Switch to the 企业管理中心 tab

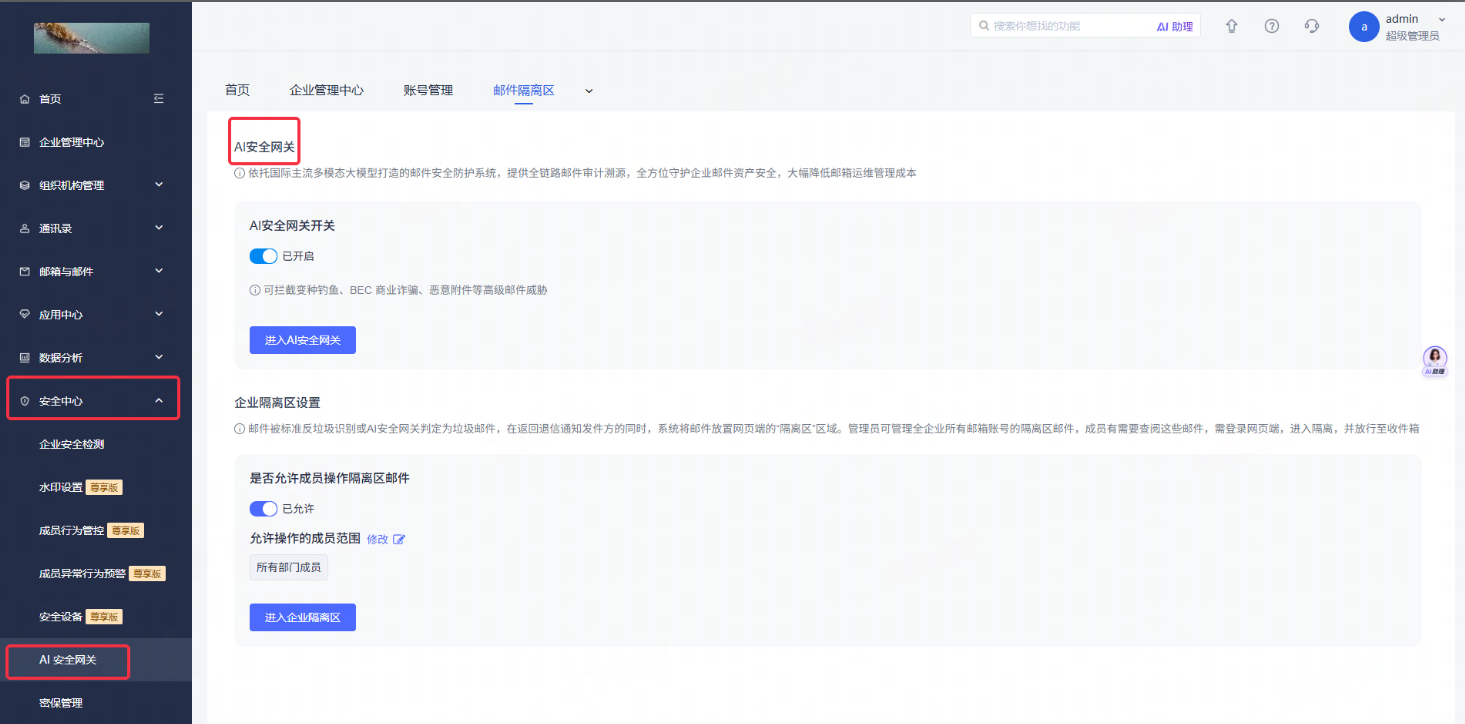[326, 90]
